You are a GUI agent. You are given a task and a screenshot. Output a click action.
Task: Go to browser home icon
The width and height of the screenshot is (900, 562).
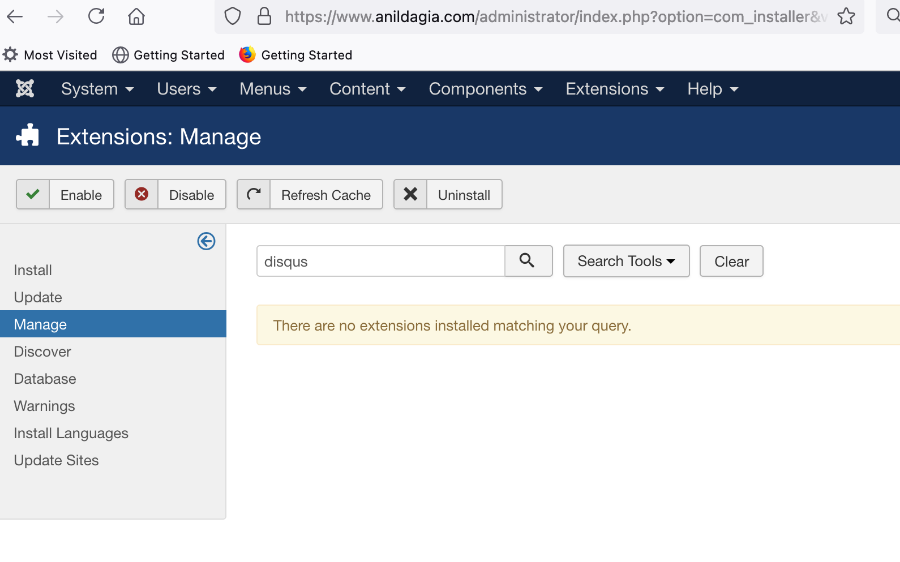[136, 16]
